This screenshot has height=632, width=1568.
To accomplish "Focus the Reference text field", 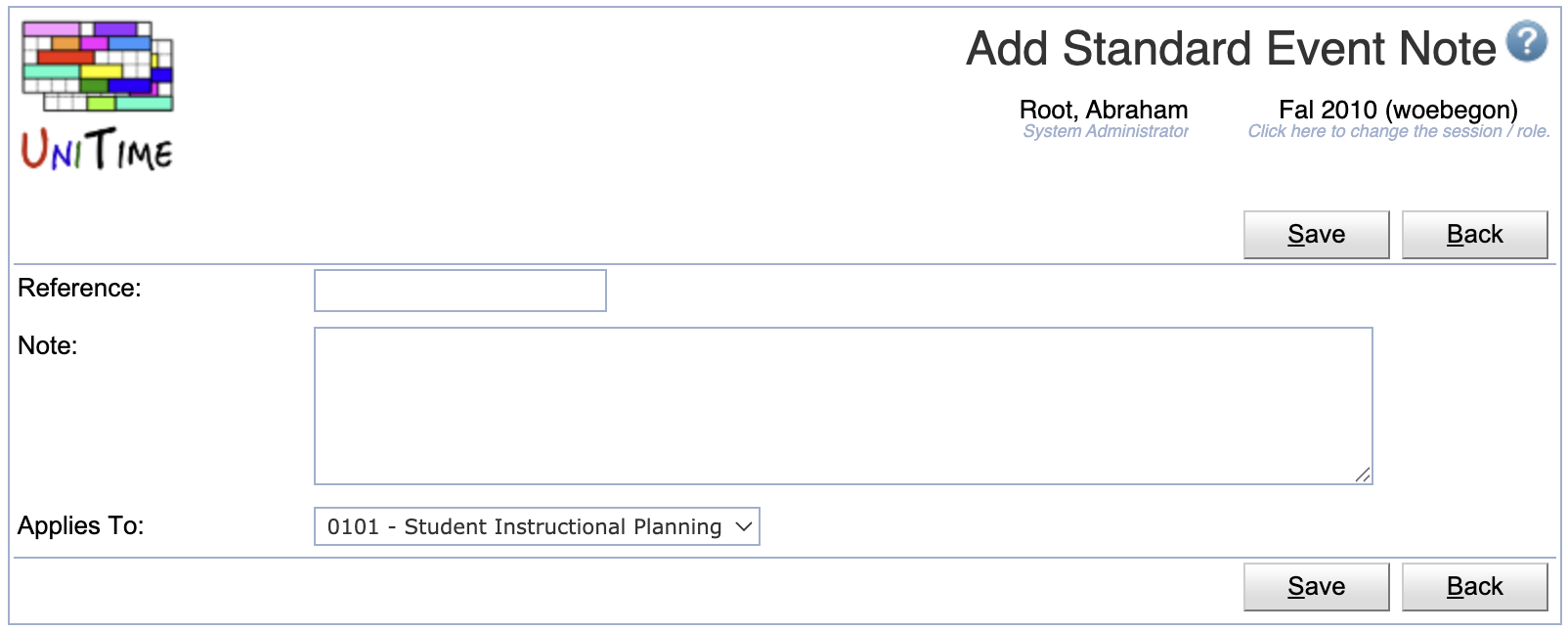I will (x=460, y=291).
